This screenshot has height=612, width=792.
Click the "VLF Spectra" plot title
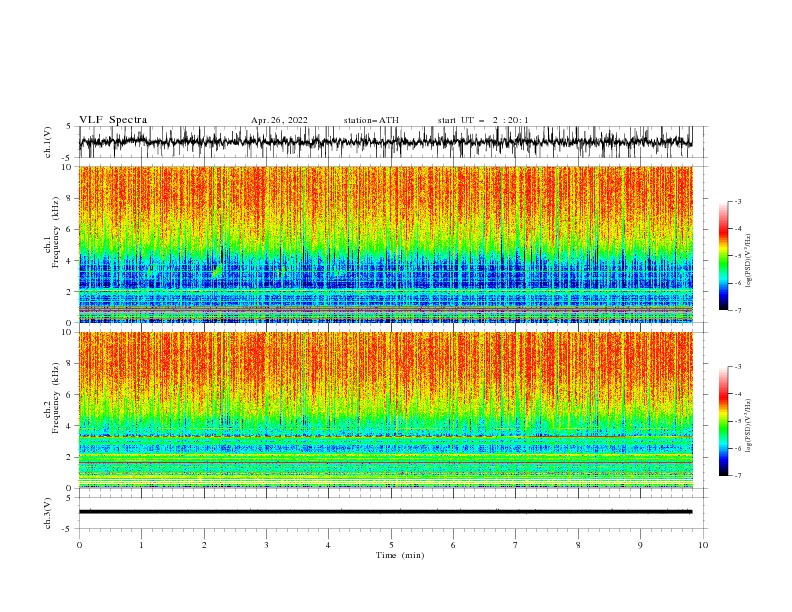coord(113,120)
